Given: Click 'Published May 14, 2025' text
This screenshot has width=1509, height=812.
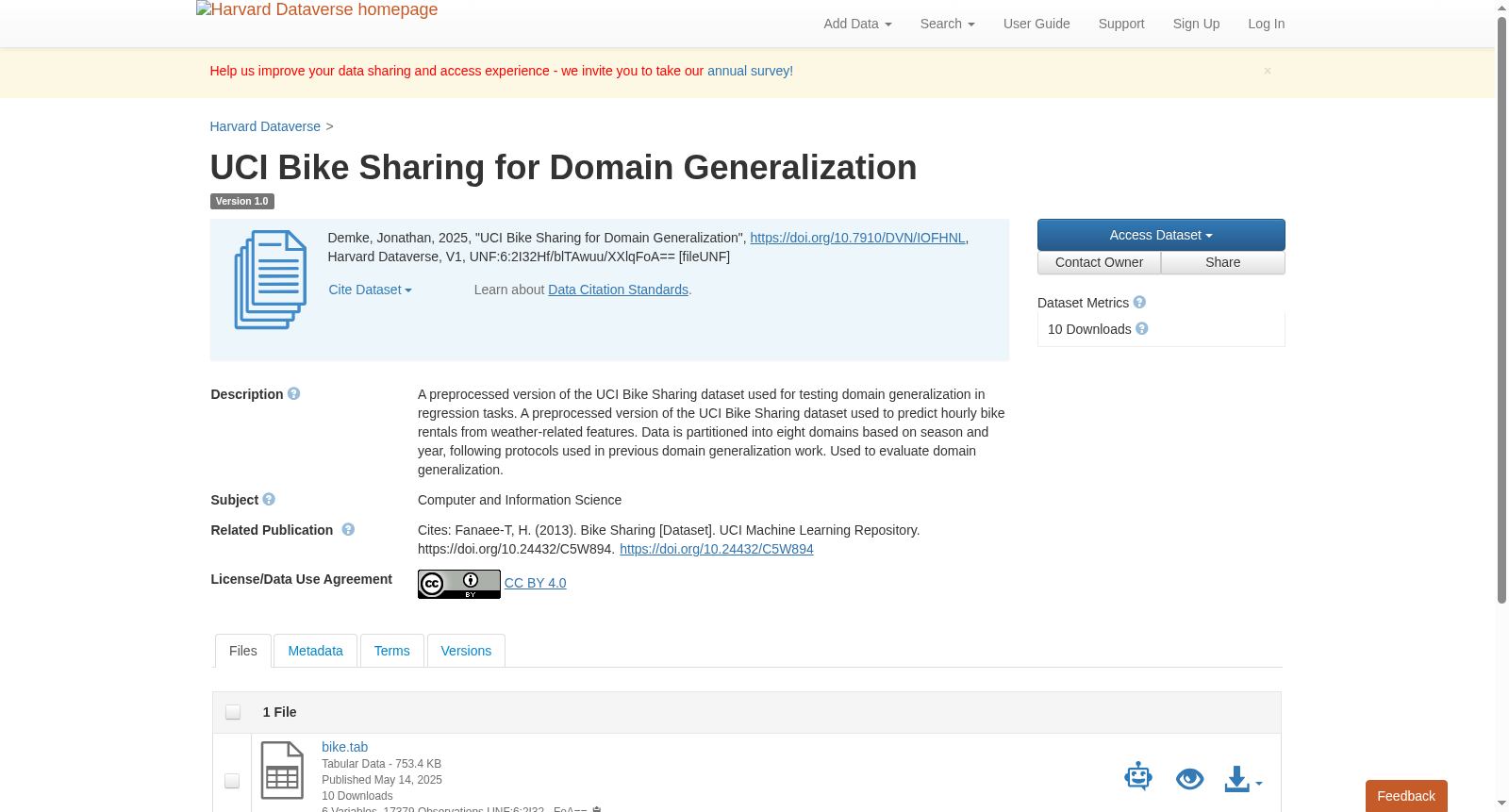Looking at the screenshot, I should tap(382, 780).
